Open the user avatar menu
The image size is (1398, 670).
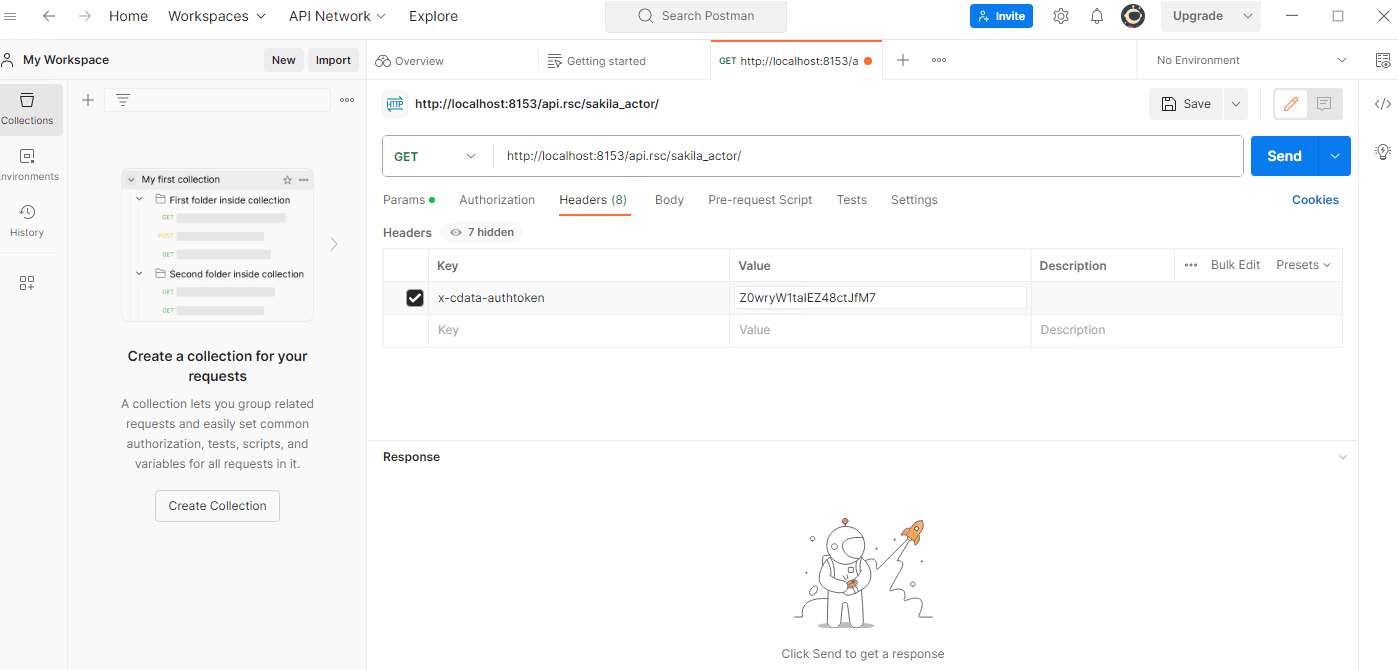(1133, 16)
